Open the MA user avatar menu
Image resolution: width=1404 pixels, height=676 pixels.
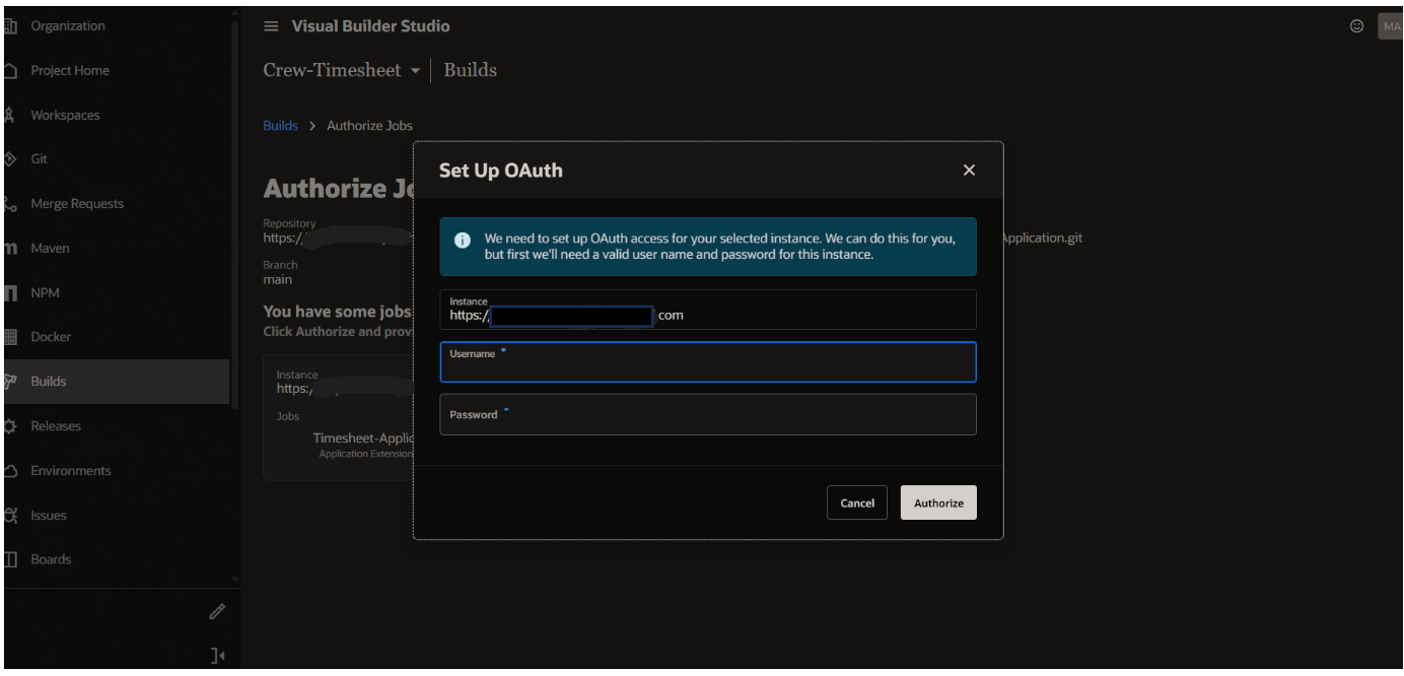[1390, 27]
